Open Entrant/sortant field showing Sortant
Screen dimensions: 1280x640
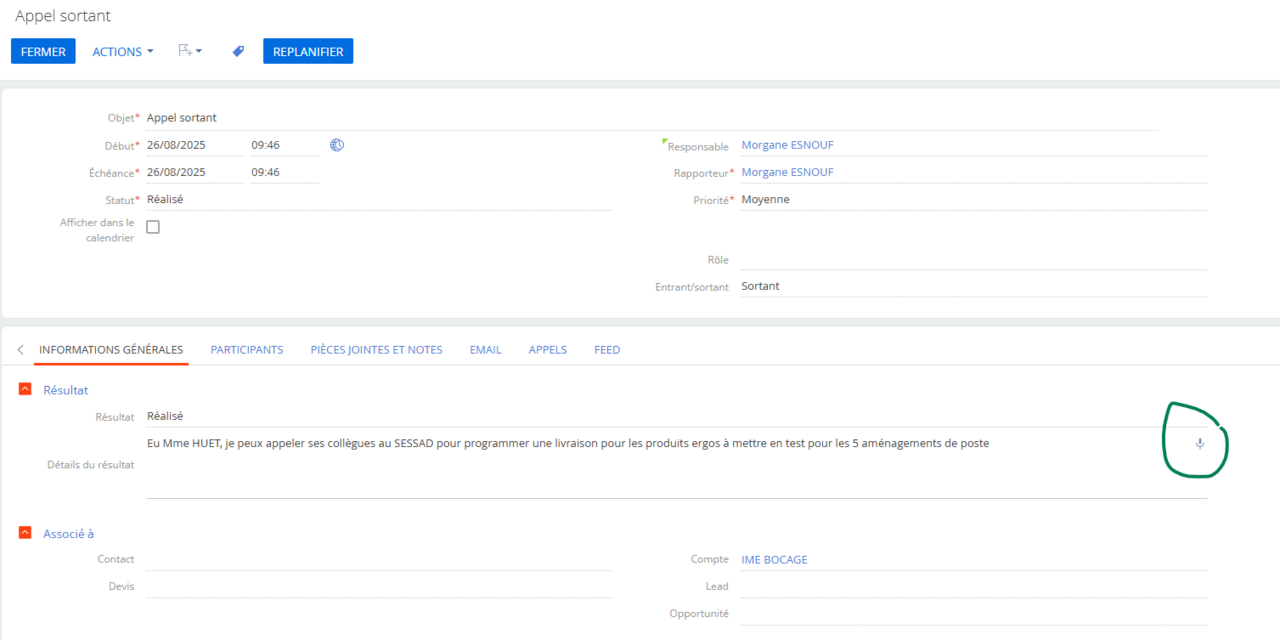point(974,286)
